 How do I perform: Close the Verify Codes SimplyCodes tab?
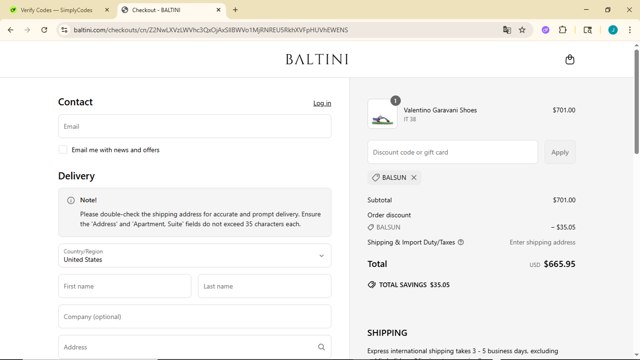click(x=107, y=10)
